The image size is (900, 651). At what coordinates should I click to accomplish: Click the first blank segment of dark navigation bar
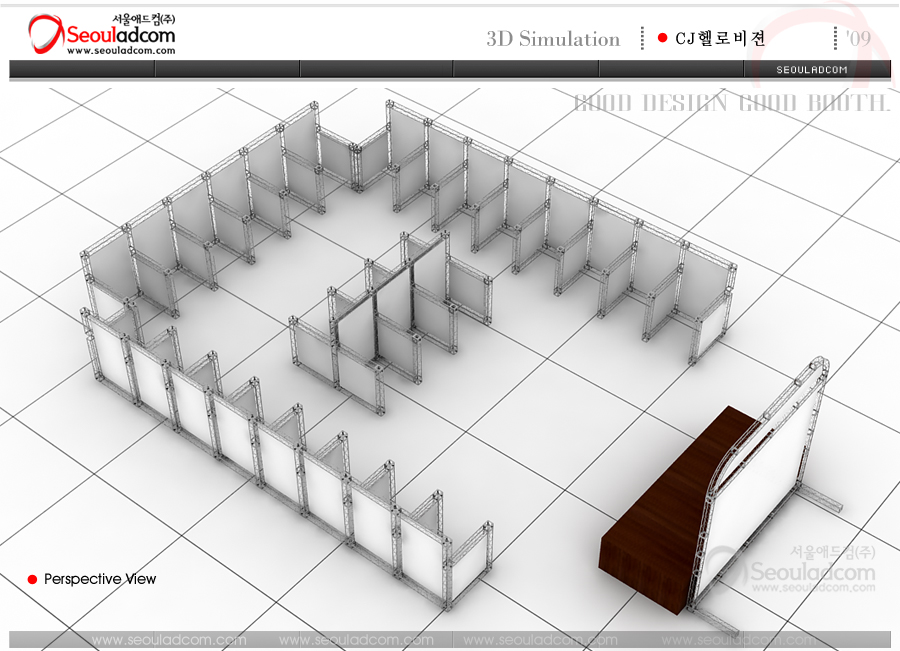82,69
